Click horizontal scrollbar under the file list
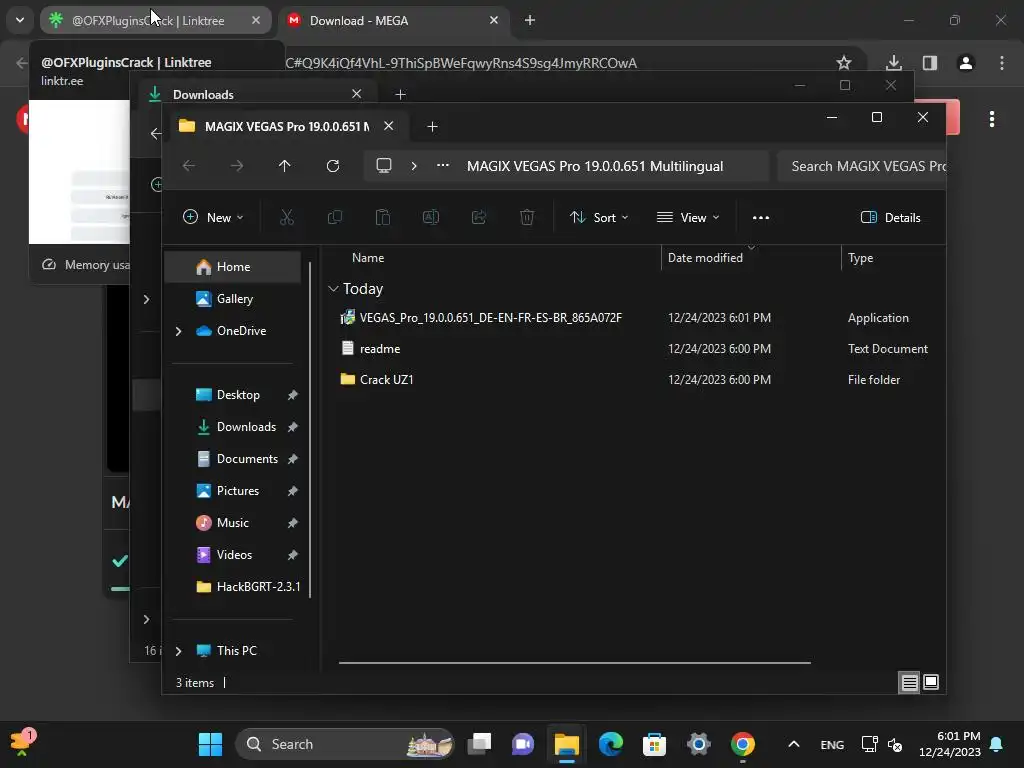 (575, 662)
